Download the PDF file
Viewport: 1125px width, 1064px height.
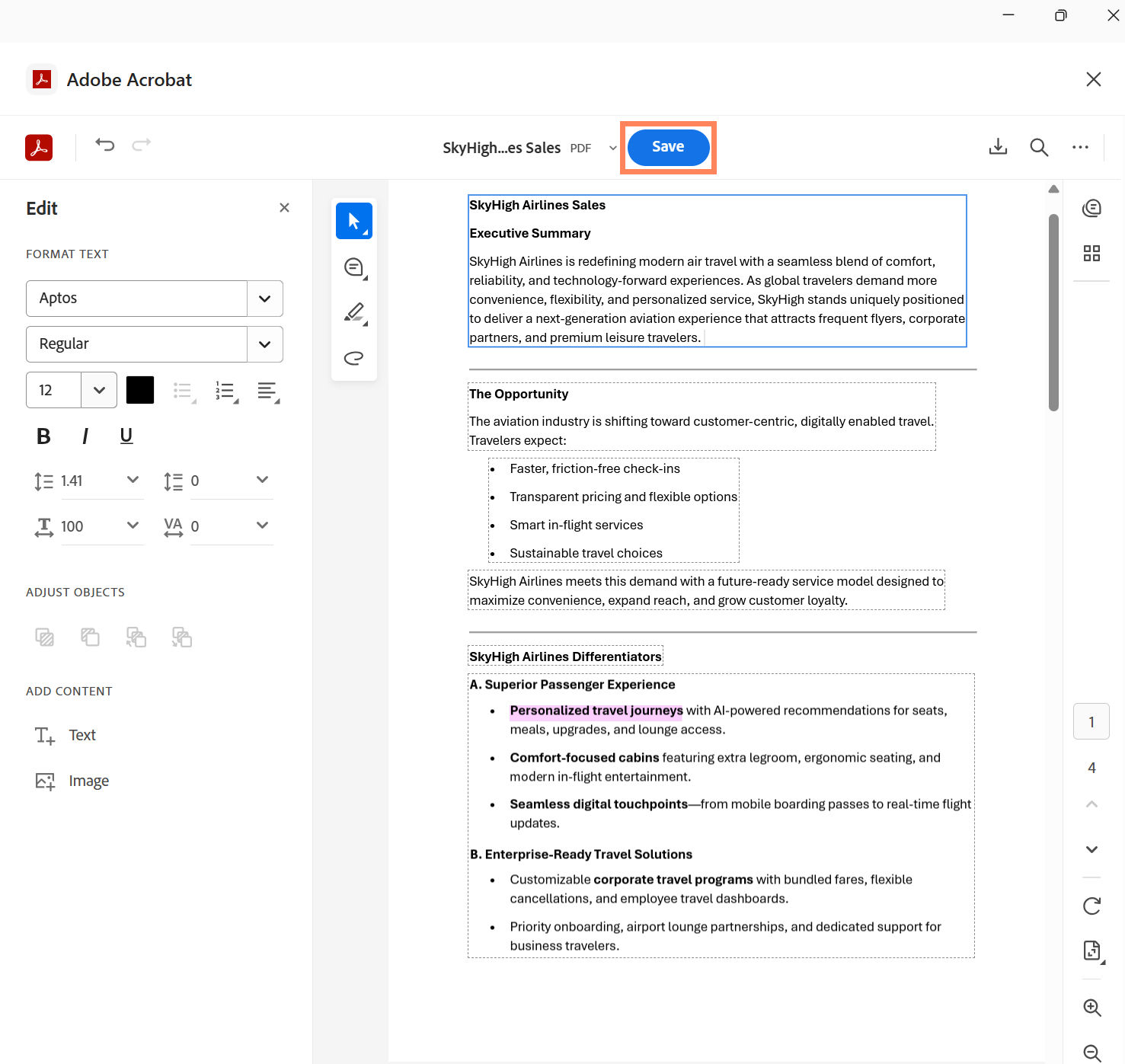(998, 147)
